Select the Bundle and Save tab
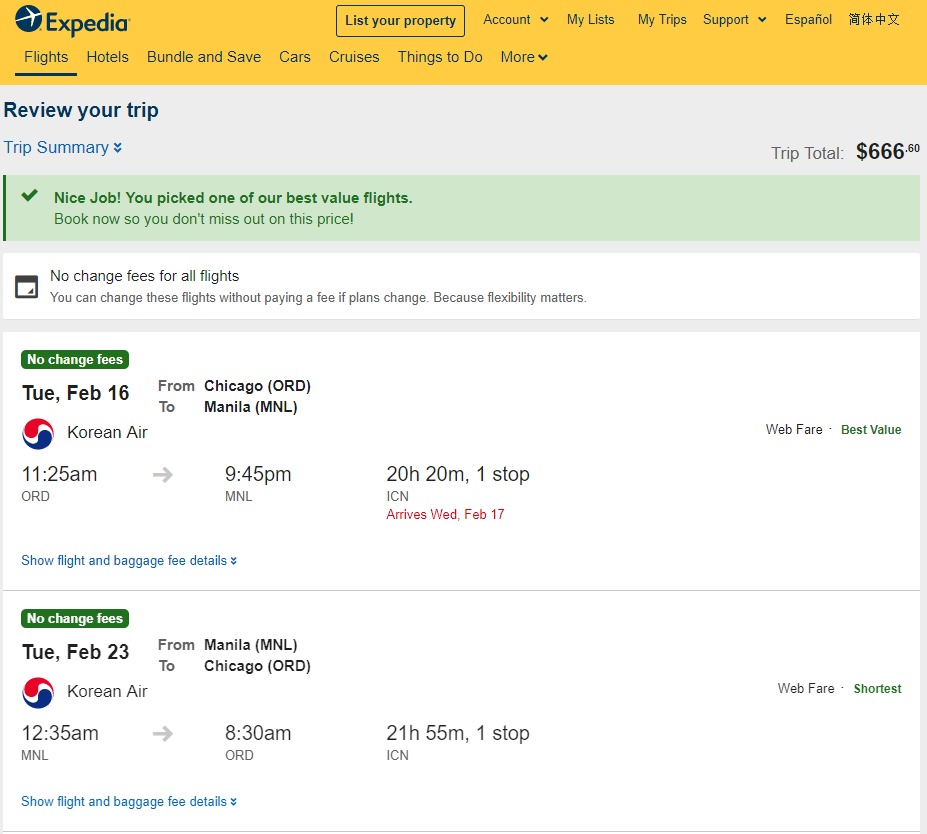Viewport: 927px width, 834px height. pos(204,57)
